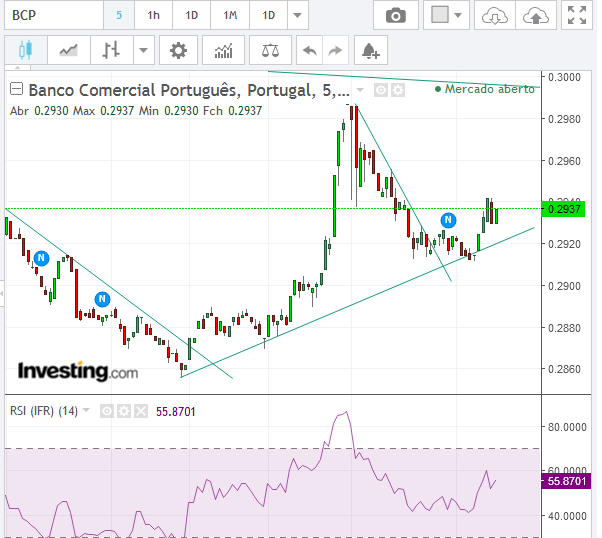Redo chart action
The image size is (602, 538).
335,50
